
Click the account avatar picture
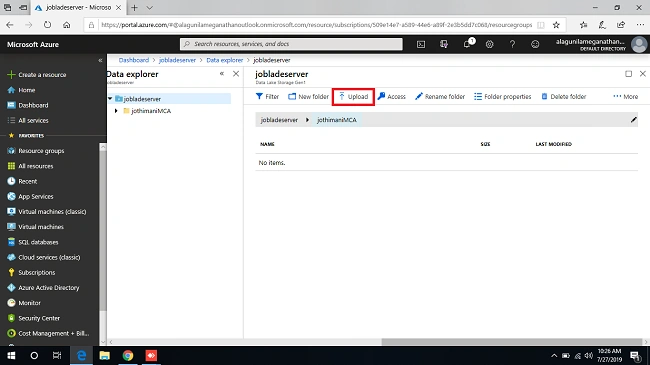(639, 44)
